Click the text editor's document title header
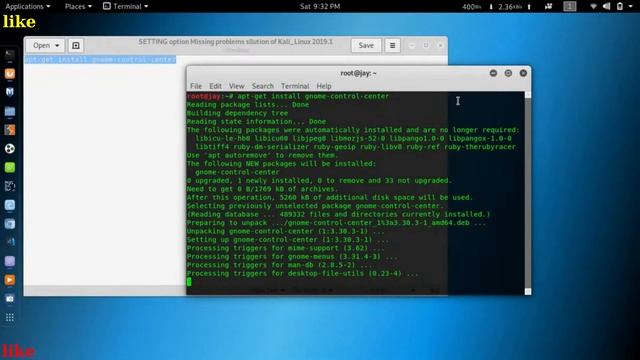Screen dimensions: 640x360 tap(236, 42)
